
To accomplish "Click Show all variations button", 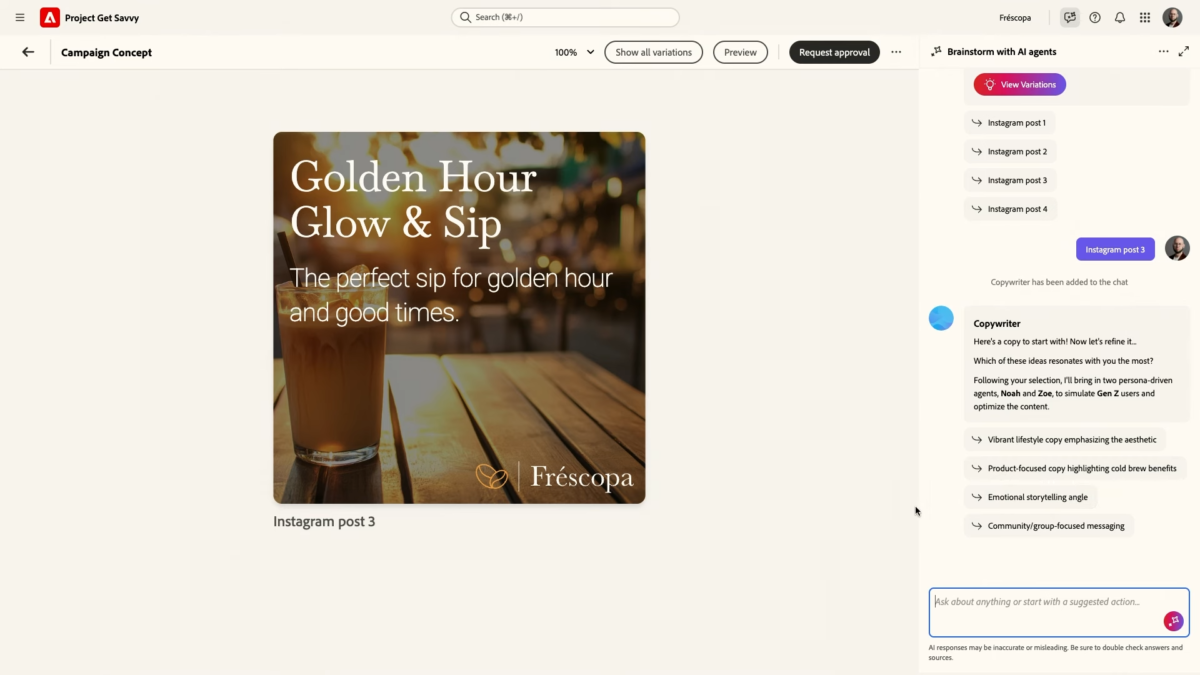I will (x=653, y=52).
